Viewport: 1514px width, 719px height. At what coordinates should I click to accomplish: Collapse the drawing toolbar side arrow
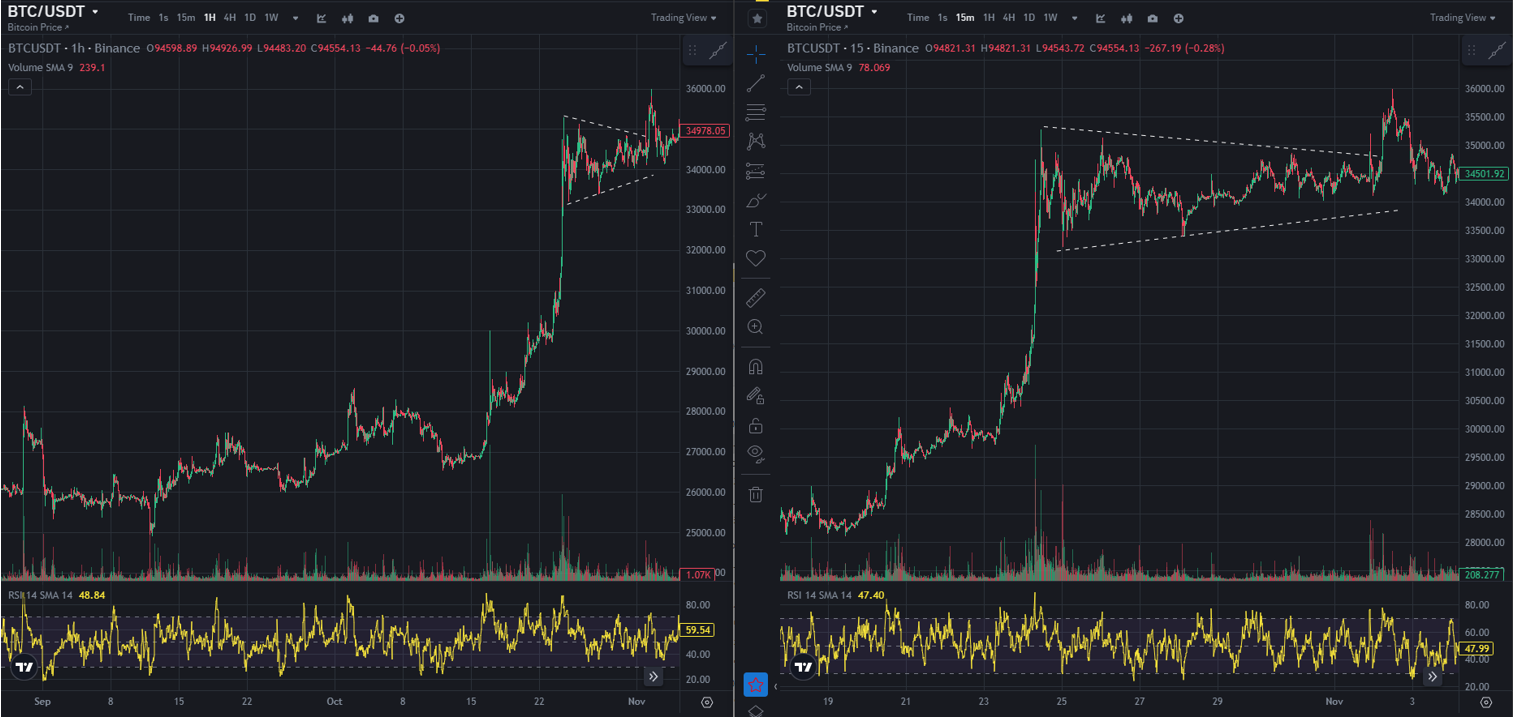pos(776,685)
